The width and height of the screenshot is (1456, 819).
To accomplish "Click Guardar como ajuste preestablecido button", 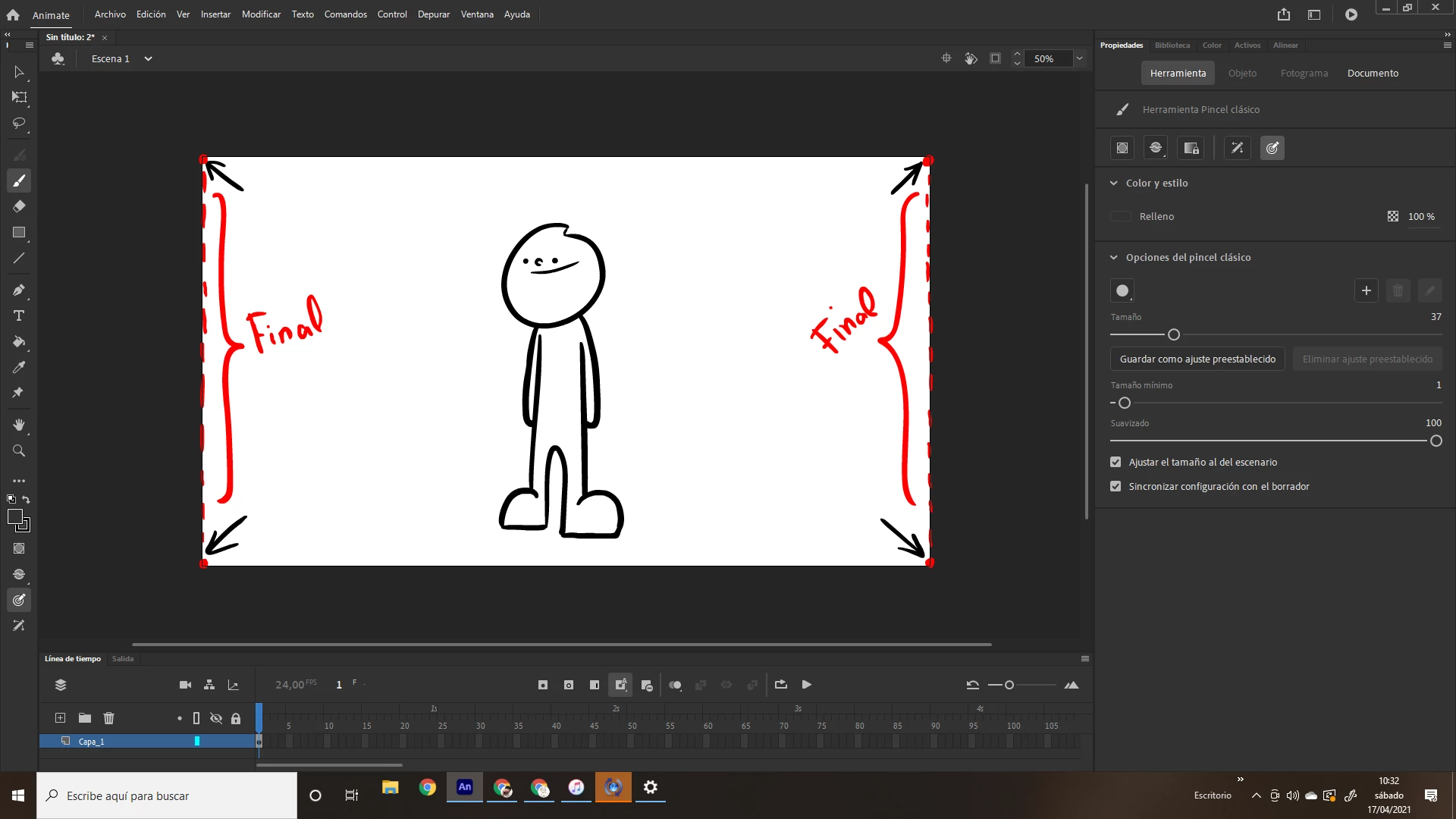I will (x=1197, y=359).
